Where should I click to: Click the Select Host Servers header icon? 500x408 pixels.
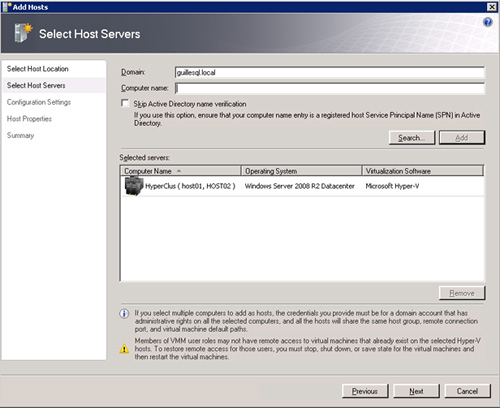tap(23, 33)
